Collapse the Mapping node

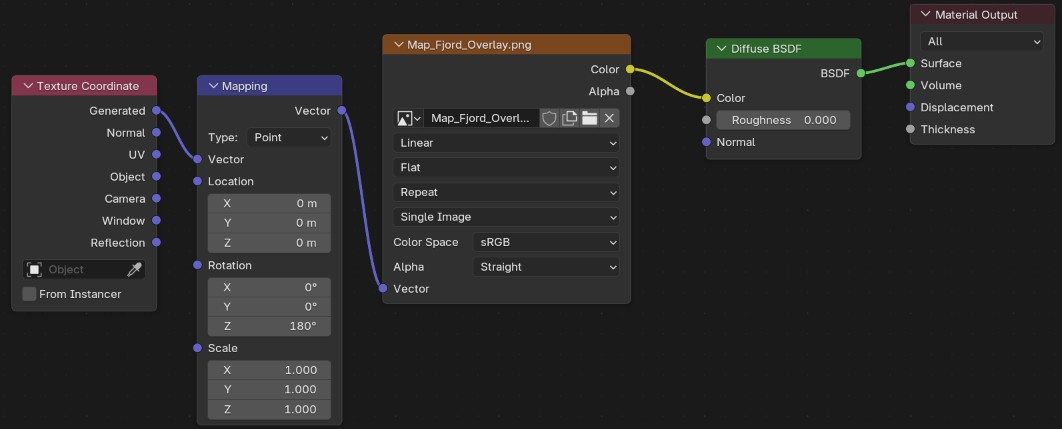[213, 86]
